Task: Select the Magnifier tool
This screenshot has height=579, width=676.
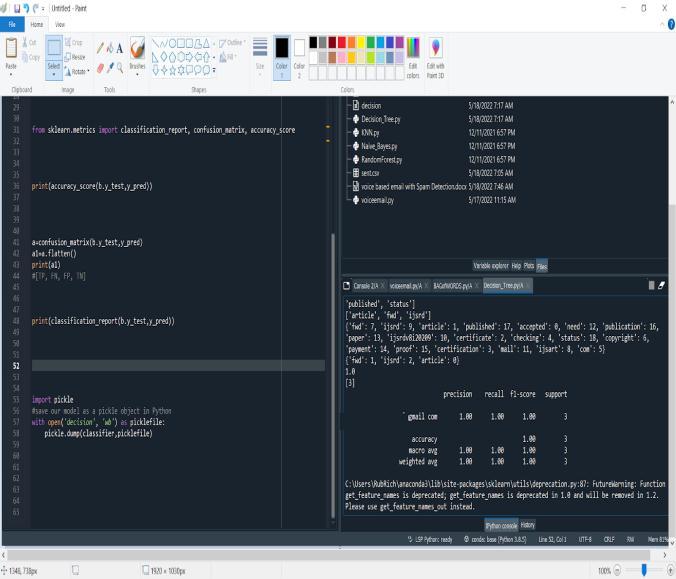Action: (120, 68)
